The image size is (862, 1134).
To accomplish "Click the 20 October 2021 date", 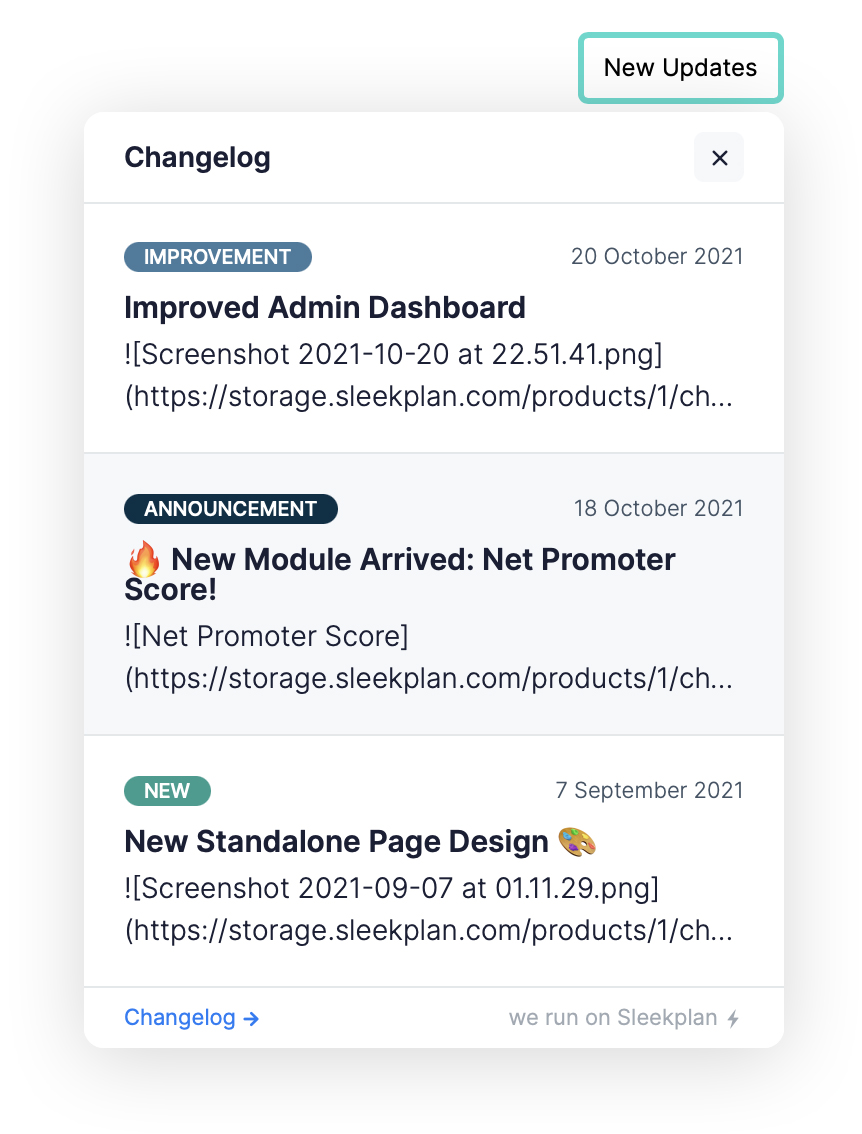I will (657, 256).
